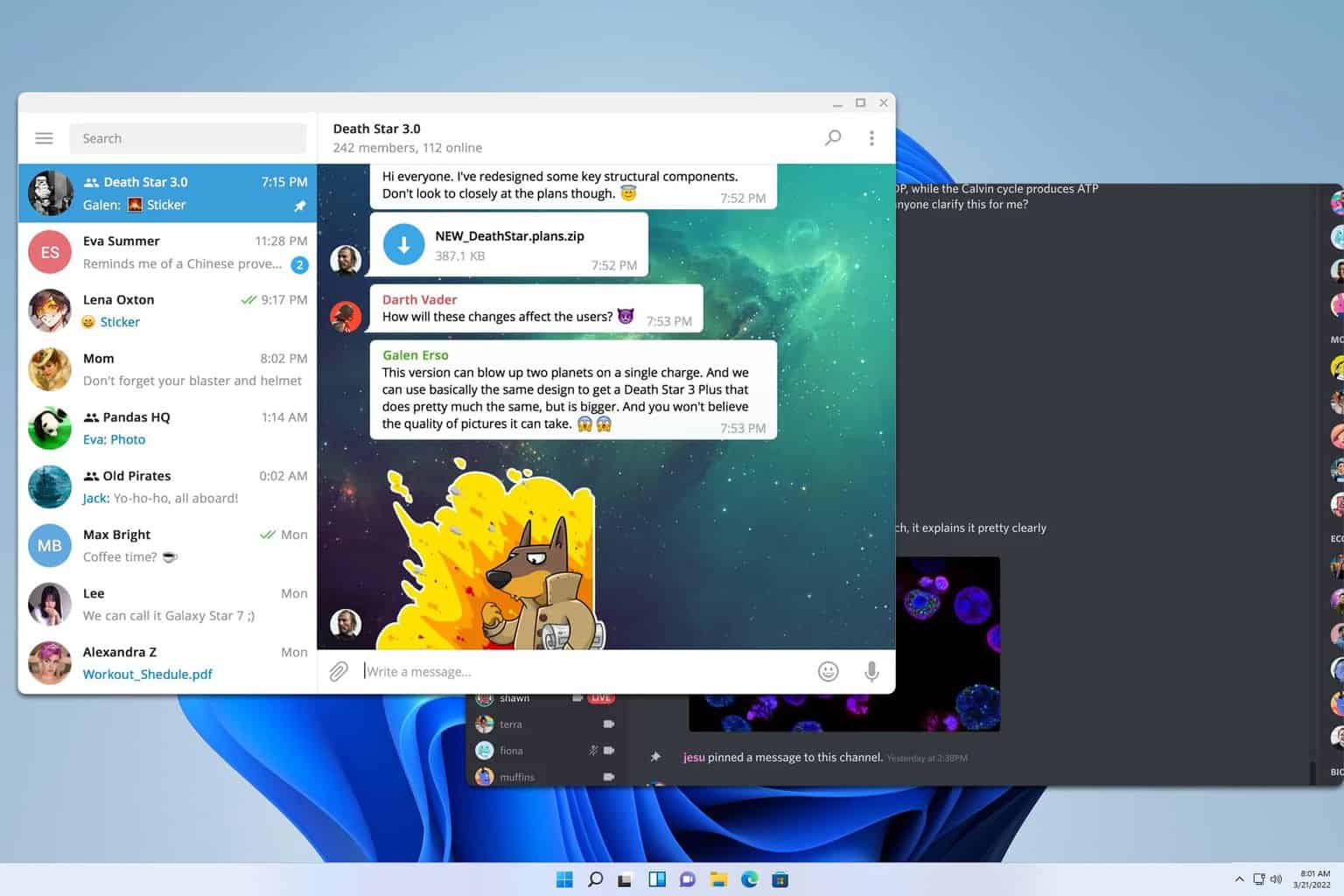
Task: Click muffins' camera icon in Discord
Action: point(608,777)
